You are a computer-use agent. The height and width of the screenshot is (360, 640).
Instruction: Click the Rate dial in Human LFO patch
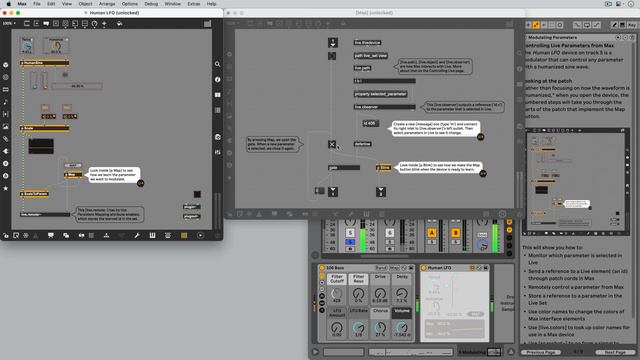point(27,46)
